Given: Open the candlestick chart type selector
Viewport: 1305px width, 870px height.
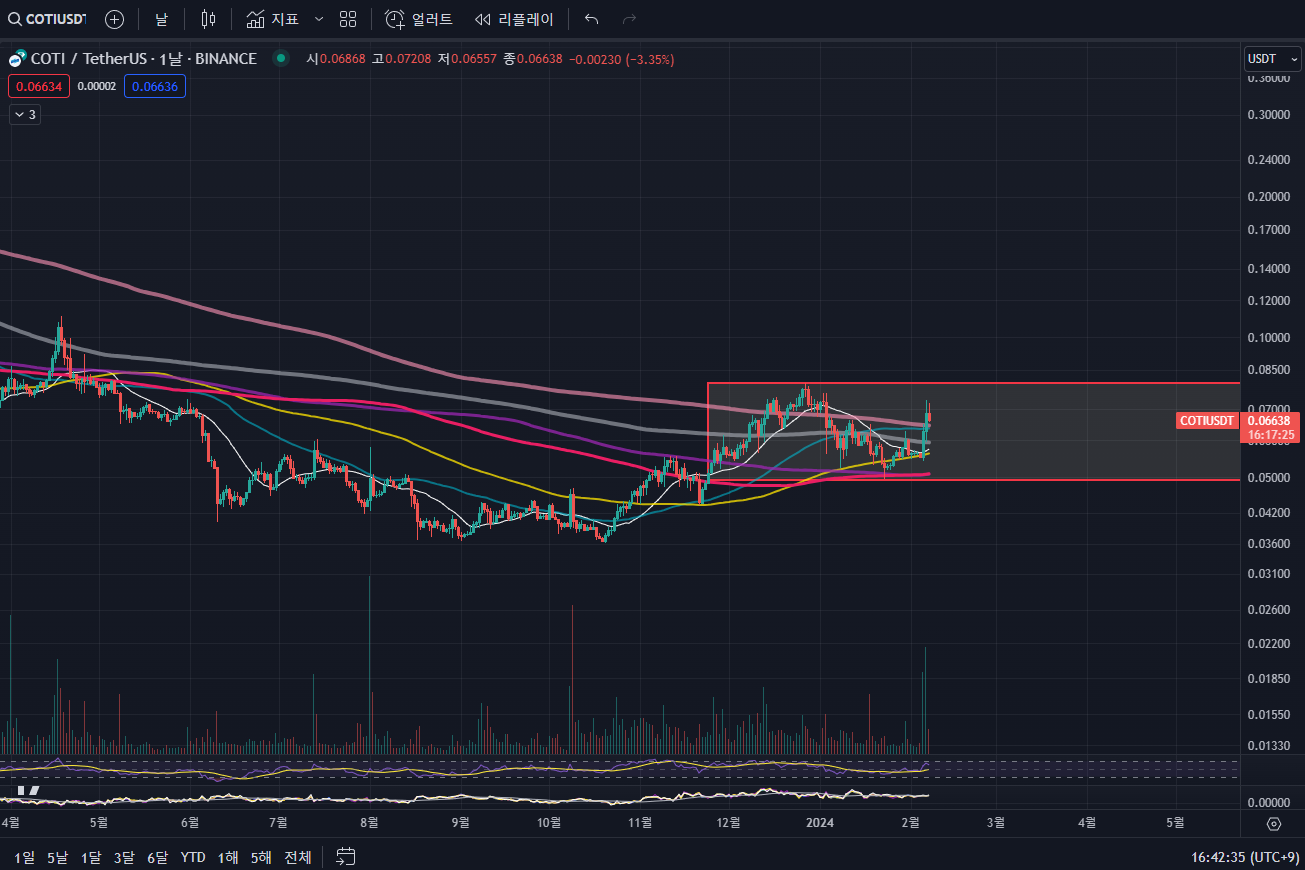Looking at the screenshot, I should (208, 19).
